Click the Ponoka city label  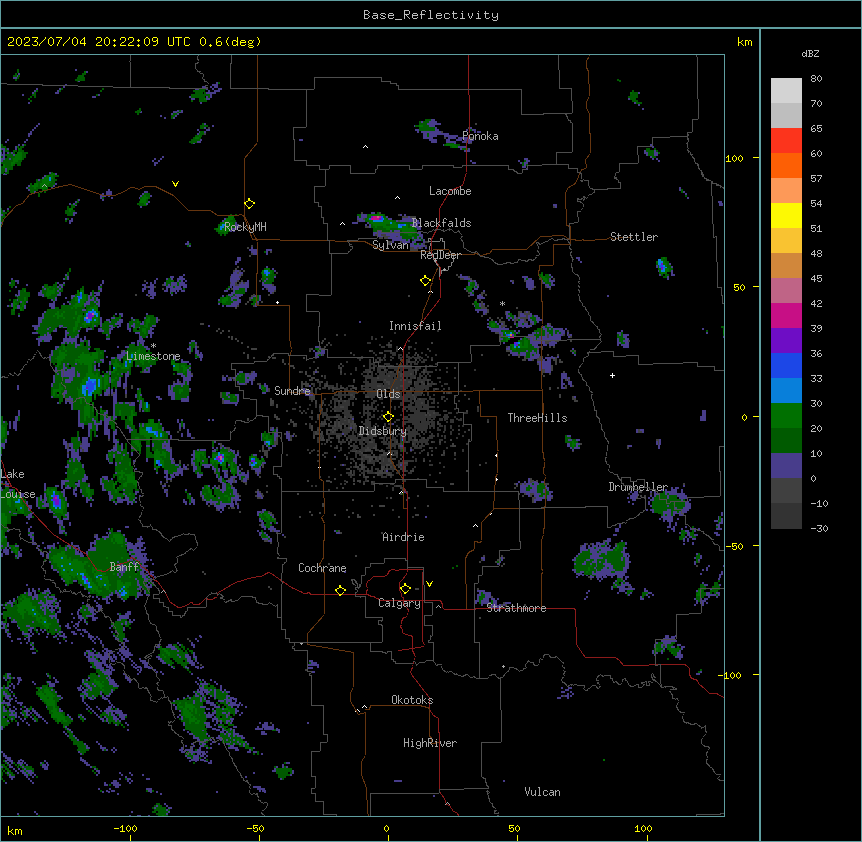(480, 136)
